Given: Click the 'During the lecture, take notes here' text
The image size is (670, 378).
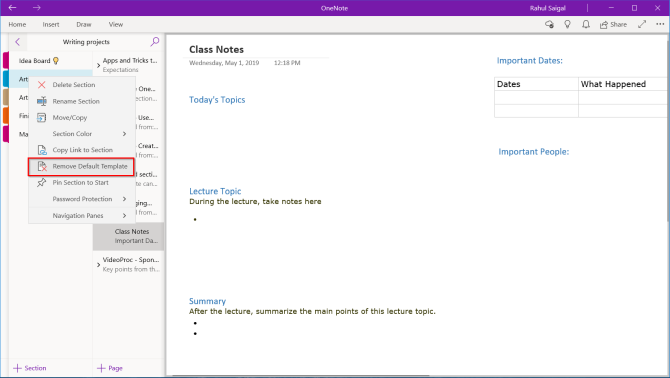Looking at the screenshot, I should (x=255, y=201).
